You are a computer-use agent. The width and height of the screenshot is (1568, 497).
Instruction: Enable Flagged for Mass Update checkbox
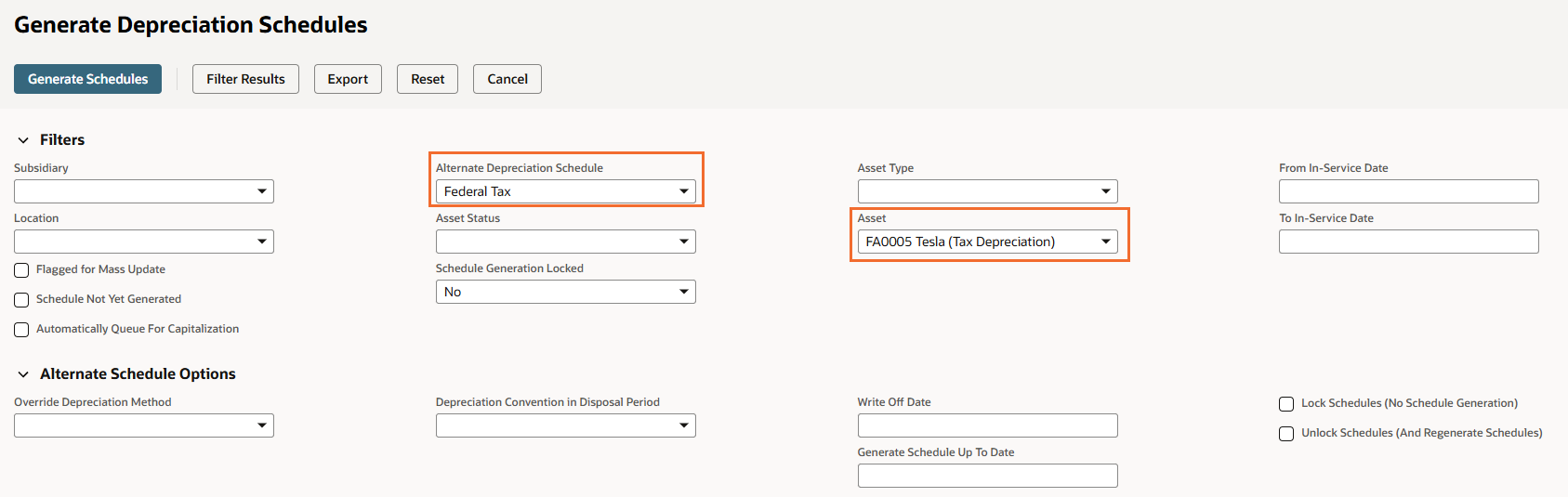pyautogui.click(x=21, y=270)
